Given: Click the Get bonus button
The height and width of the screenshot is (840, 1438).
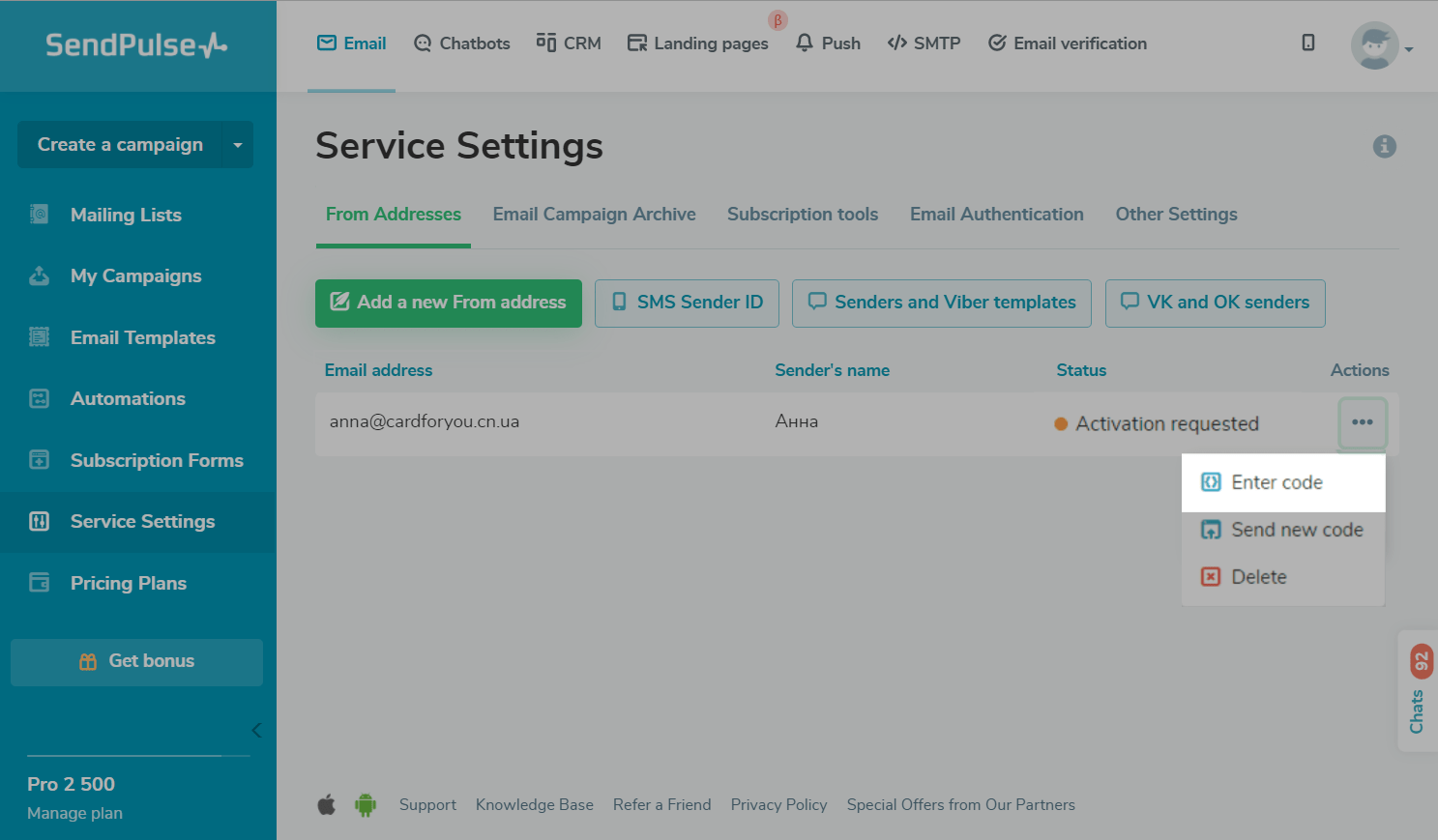Looking at the screenshot, I should [x=136, y=662].
